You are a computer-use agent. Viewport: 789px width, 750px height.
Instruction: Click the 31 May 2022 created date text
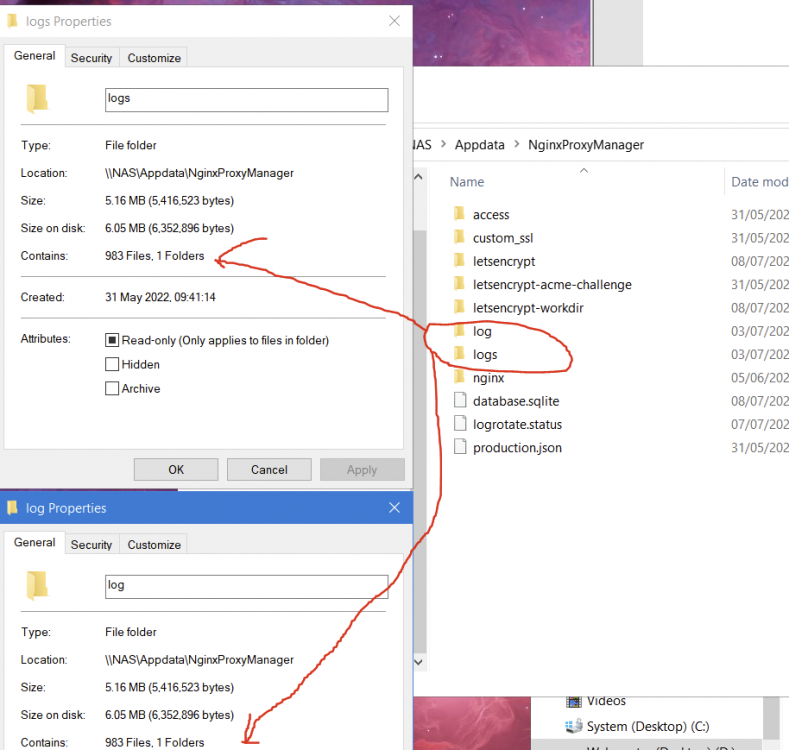(160, 297)
